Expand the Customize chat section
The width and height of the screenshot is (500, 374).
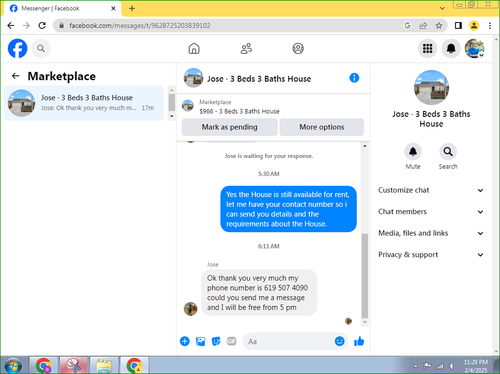(x=431, y=190)
